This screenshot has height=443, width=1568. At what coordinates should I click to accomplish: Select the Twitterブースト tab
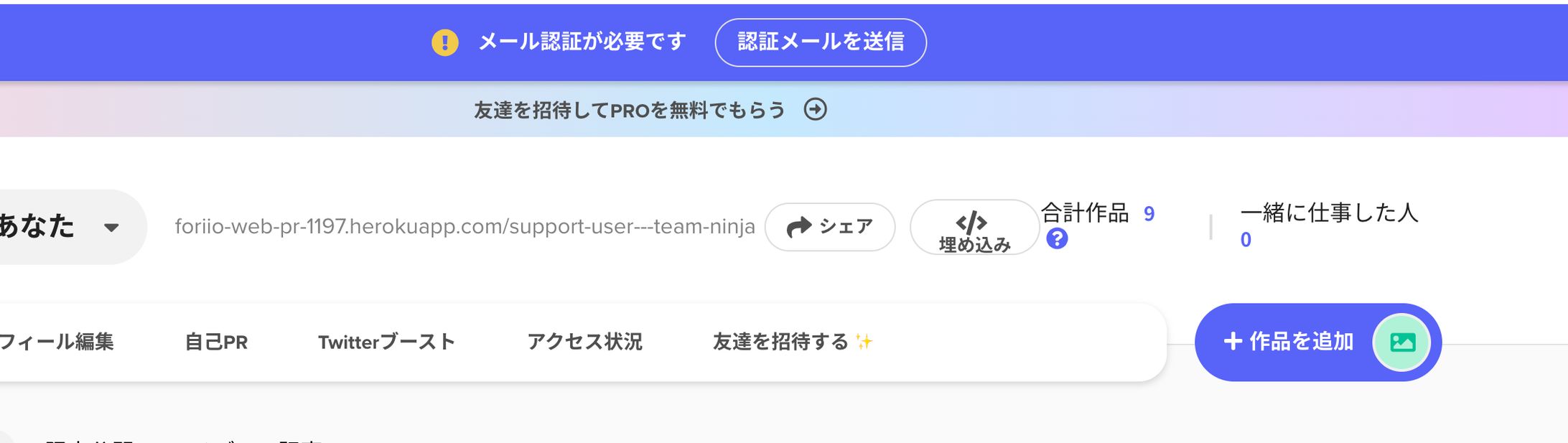(x=386, y=342)
